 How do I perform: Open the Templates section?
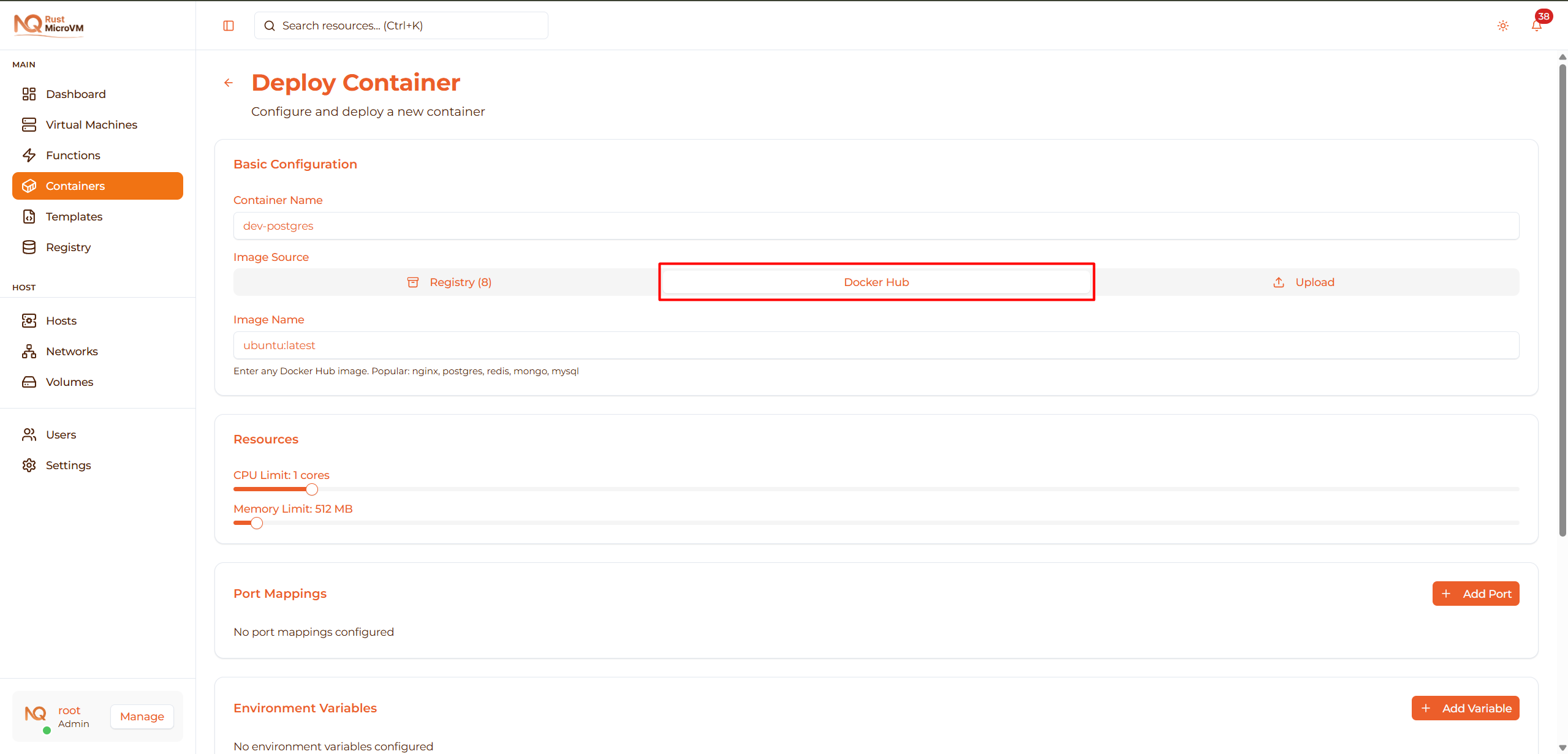coord(74,216)
